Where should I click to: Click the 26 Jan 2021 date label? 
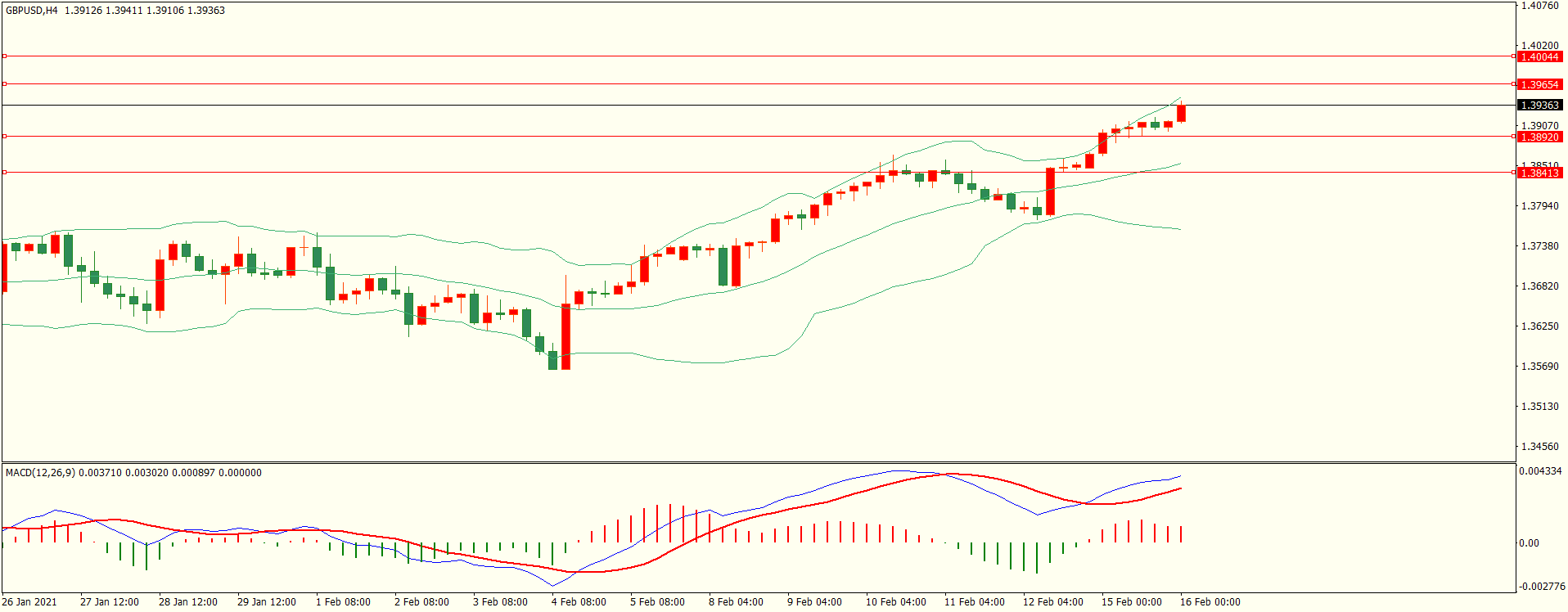pyautogui.click(x=29, y=602)
